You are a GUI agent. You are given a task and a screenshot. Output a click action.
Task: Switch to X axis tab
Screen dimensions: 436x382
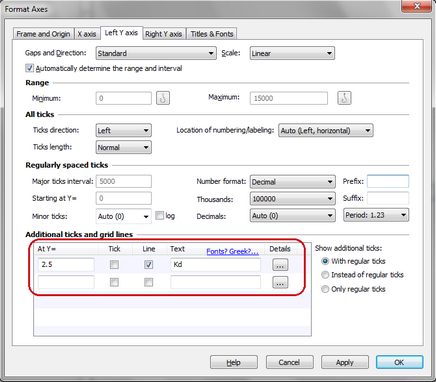pos(87,34)
